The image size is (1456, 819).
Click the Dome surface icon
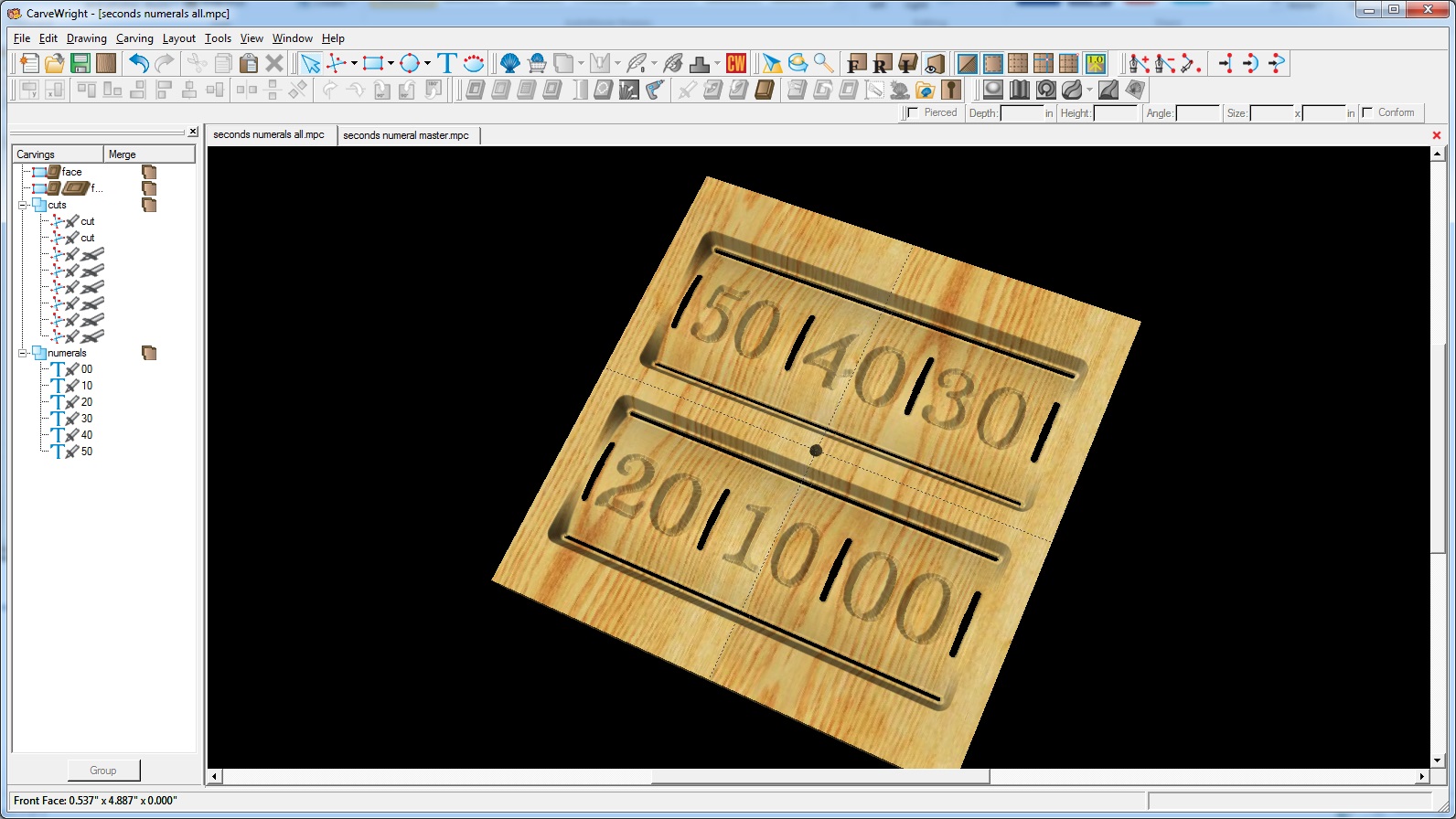click(993, 90)
